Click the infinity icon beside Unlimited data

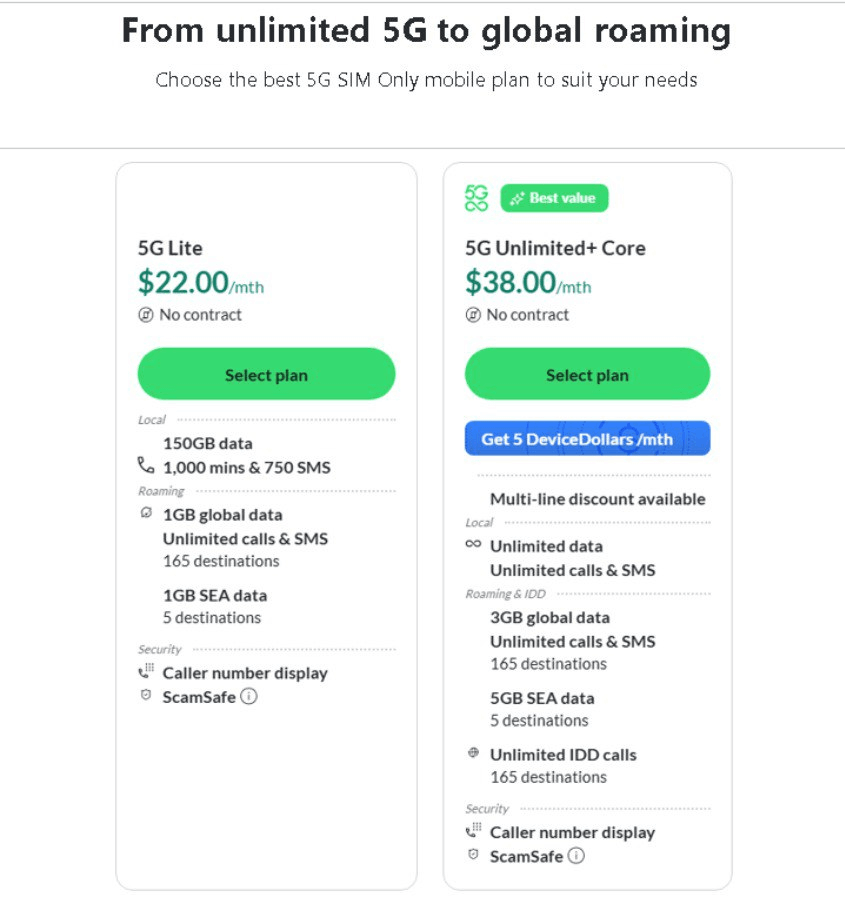(473, 544)
